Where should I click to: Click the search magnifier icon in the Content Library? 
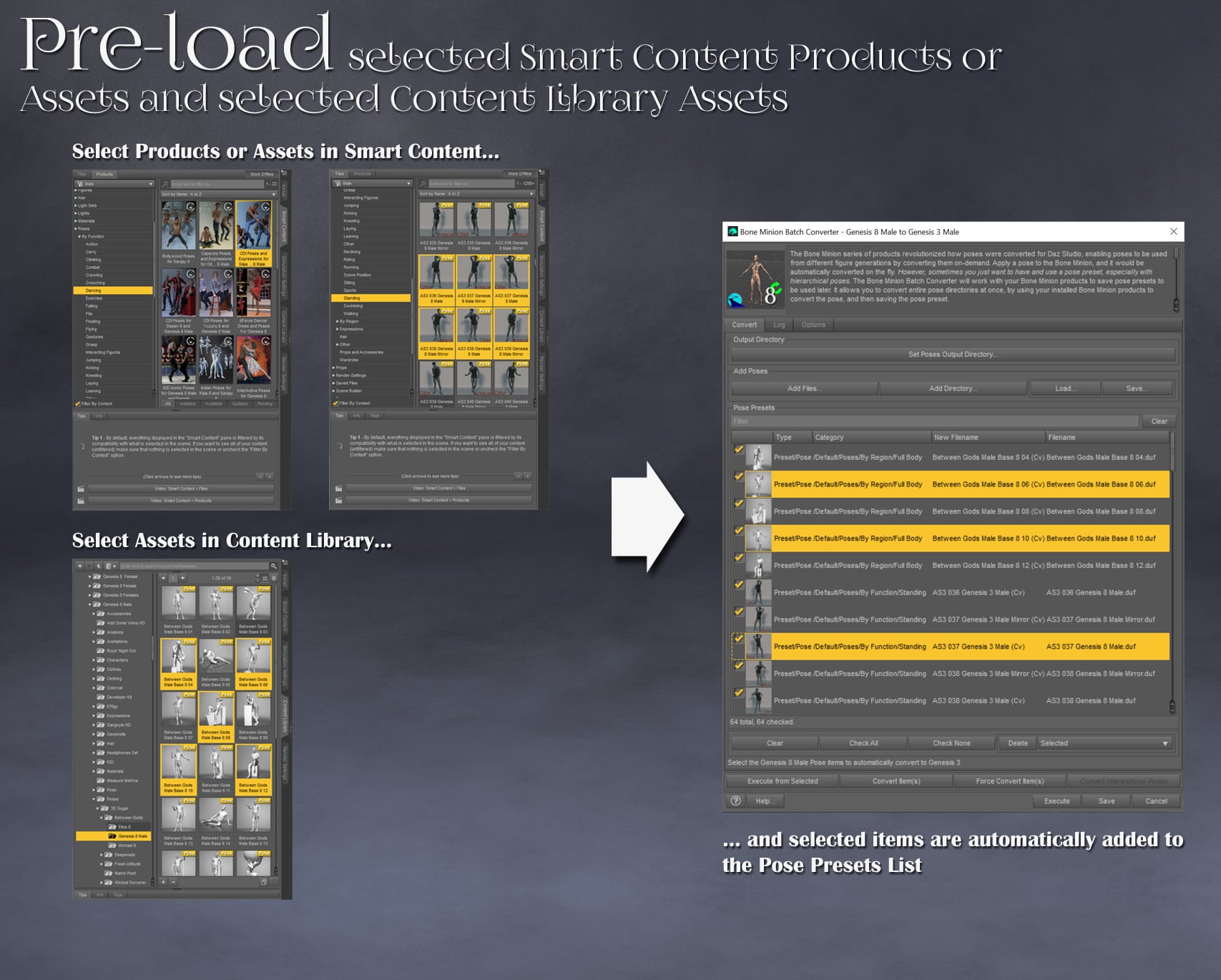click(275, 566)
